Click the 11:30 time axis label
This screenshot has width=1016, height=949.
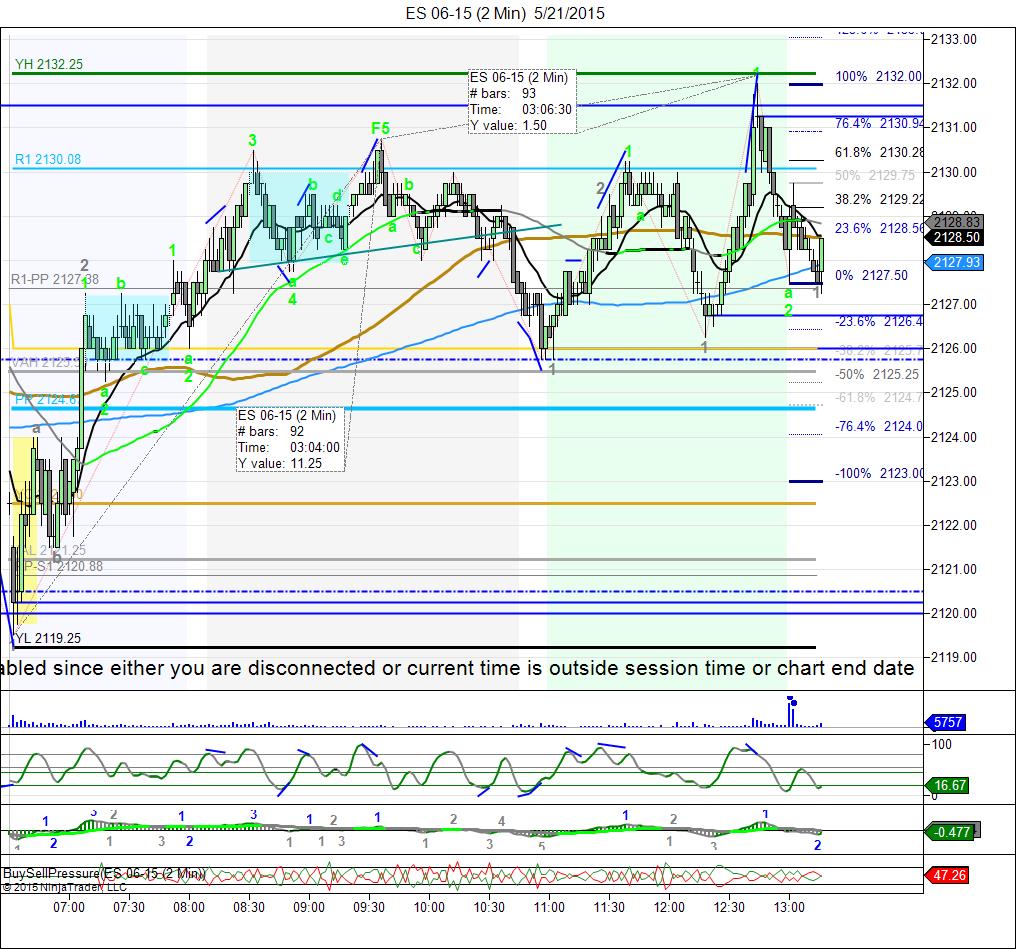[609, 907]
